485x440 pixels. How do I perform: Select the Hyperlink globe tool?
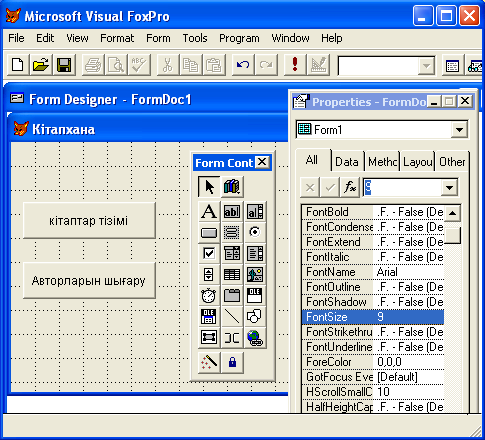[x=255, y=338]
